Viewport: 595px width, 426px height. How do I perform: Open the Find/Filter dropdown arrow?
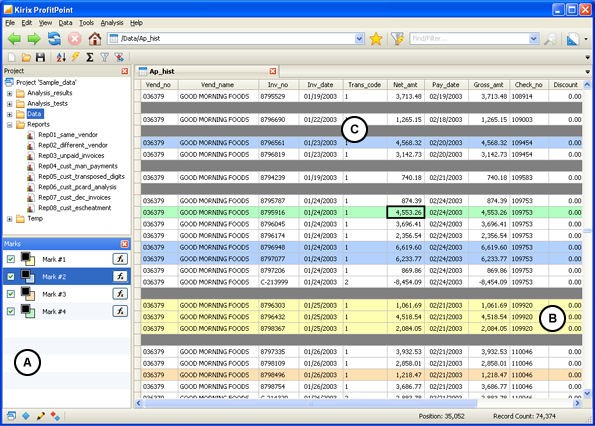pos(534,38)
